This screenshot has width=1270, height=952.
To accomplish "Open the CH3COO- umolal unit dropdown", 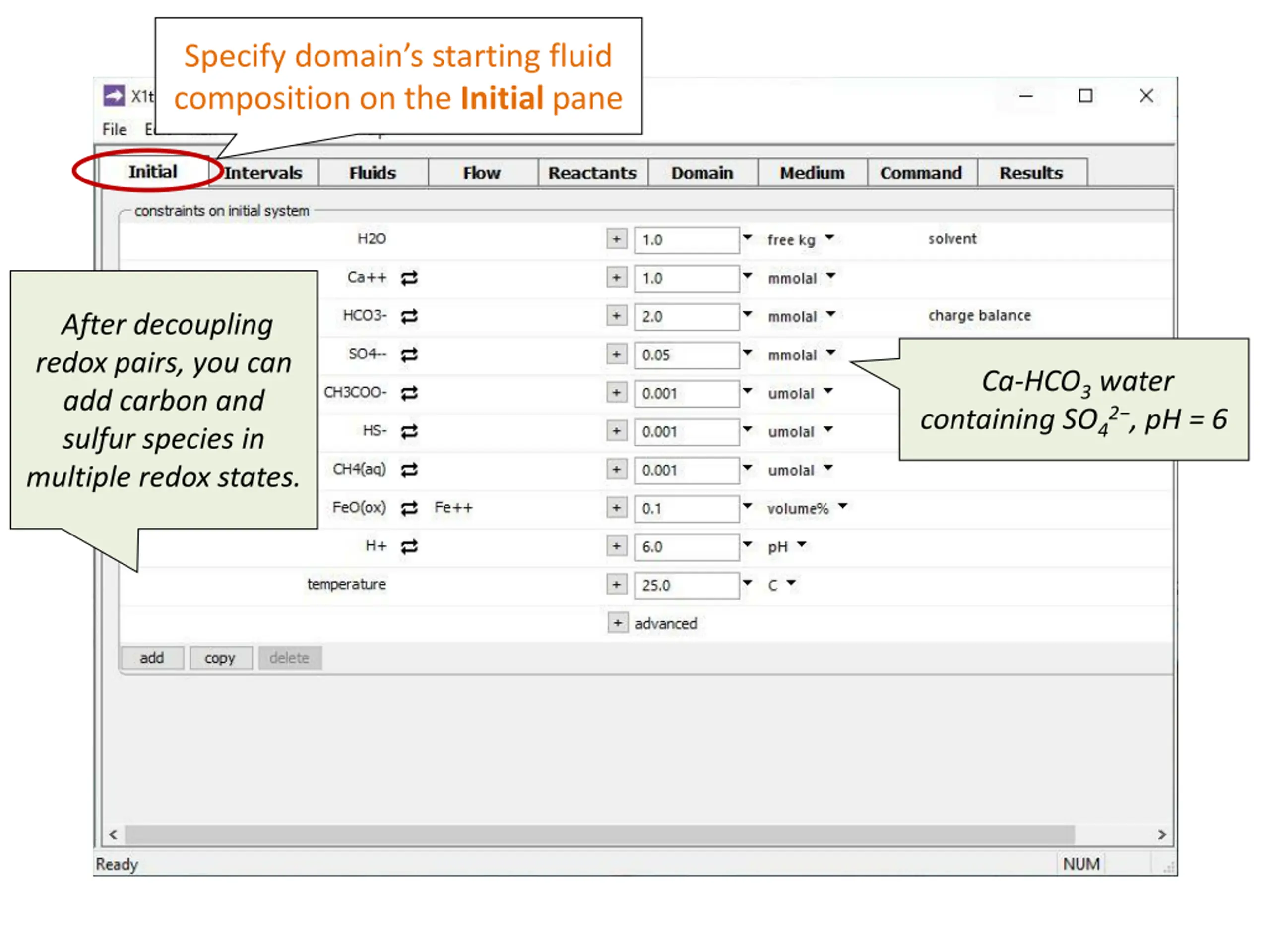I will coord(828,391).
